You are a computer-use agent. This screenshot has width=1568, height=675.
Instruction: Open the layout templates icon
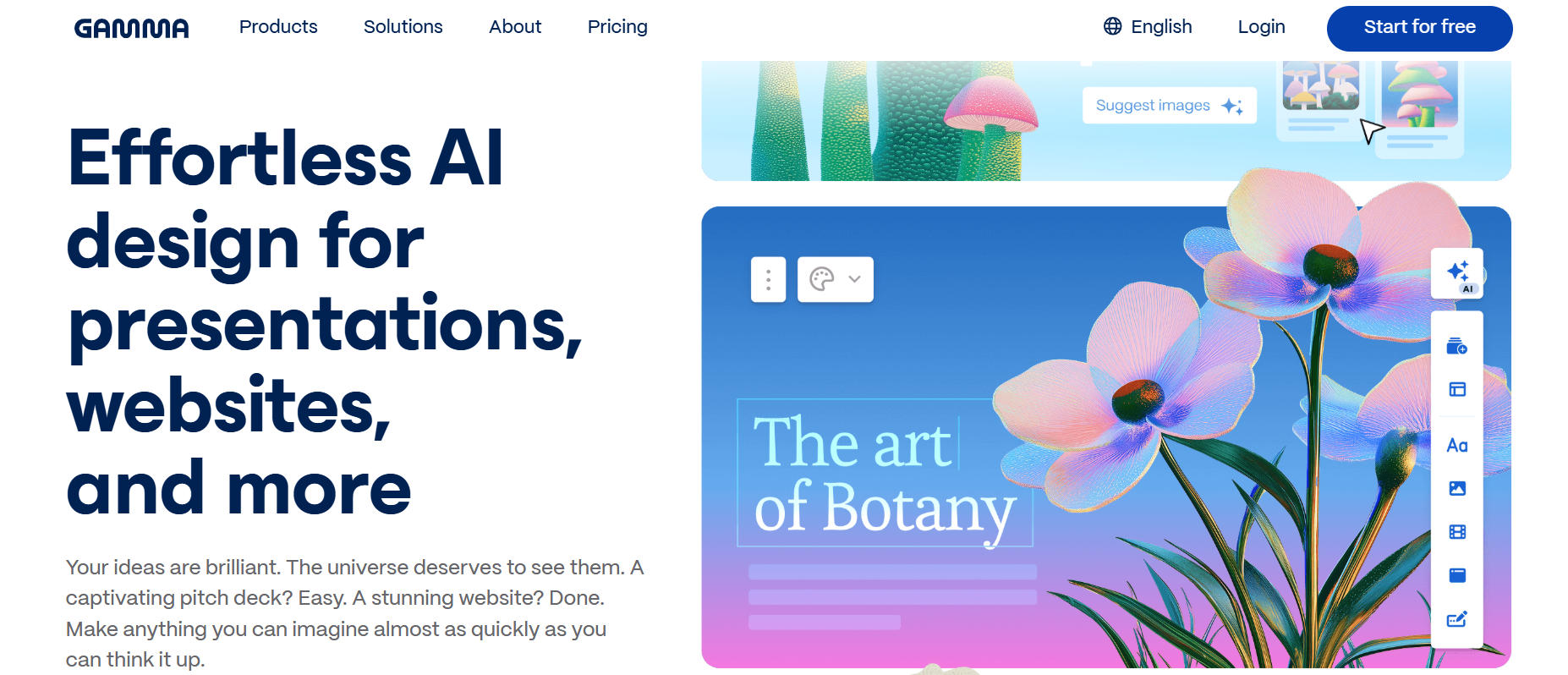tap(1456, 389)
